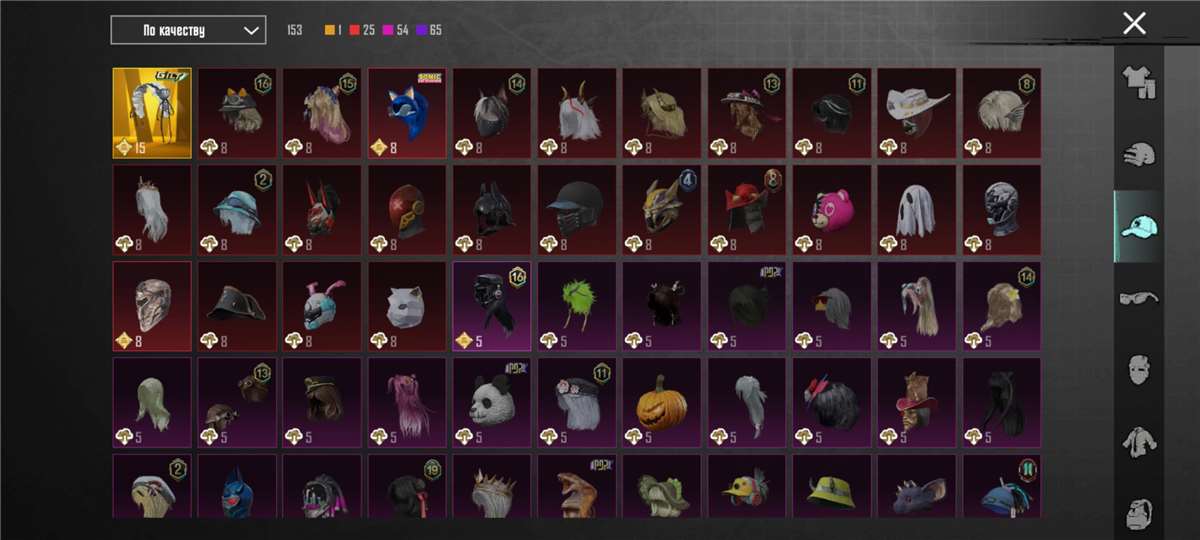Select the jack-o-lantern pumpkin head
Image resolution: width=1200 pixels, height=540 pixels.
(662, 403)
